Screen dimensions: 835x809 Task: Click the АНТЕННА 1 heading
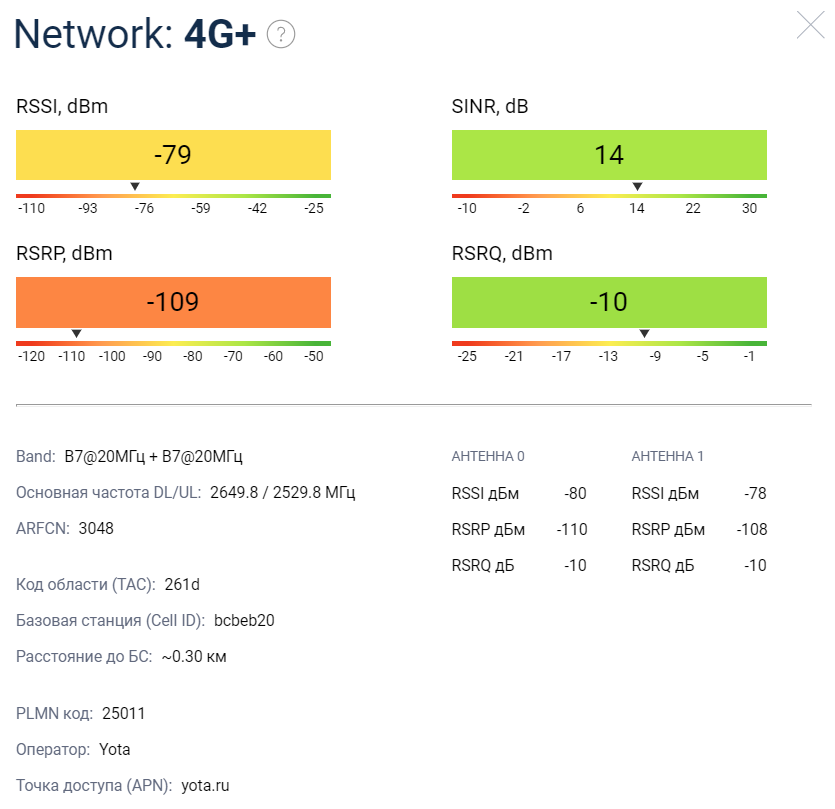click(668, 457)
